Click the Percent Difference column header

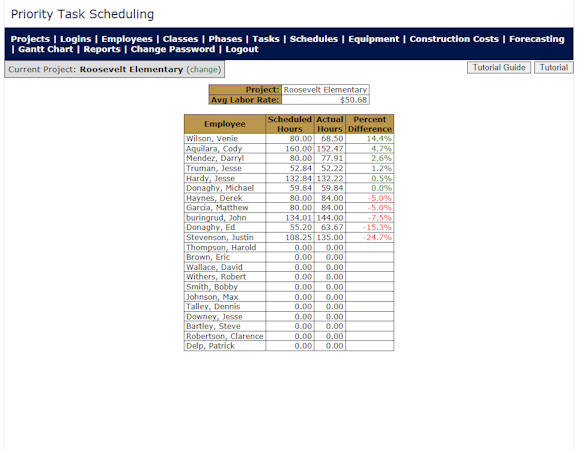[x=370, y=124]
